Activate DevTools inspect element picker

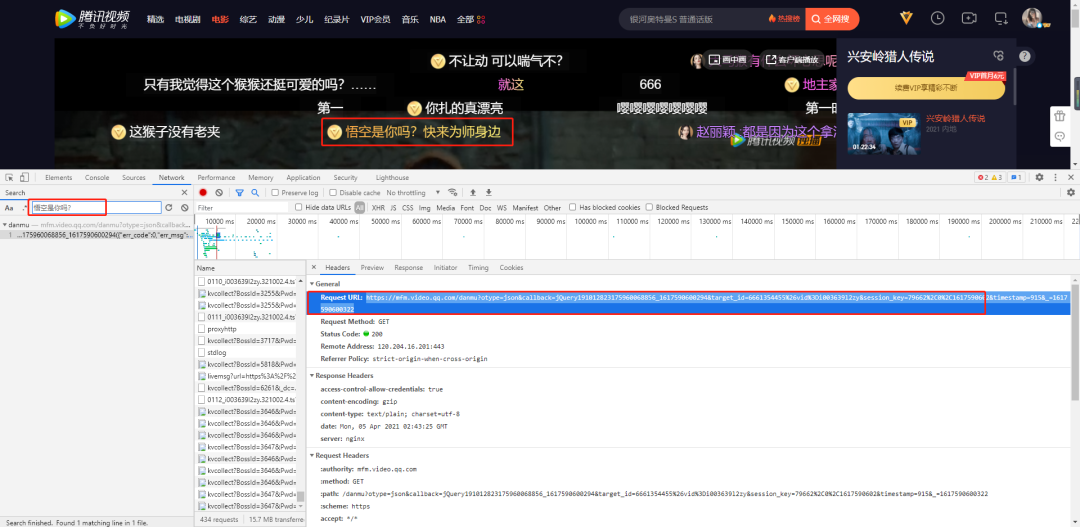coord(10,177)
